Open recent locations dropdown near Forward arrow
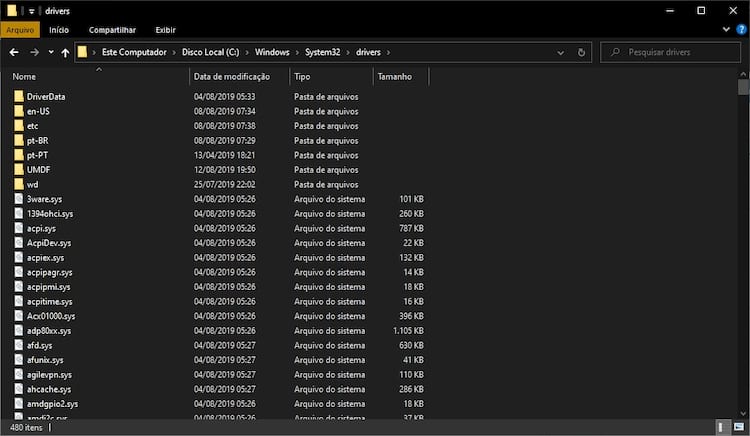Image resolution: width=750 pixels, height=436 pixels. tap(50, 52)
